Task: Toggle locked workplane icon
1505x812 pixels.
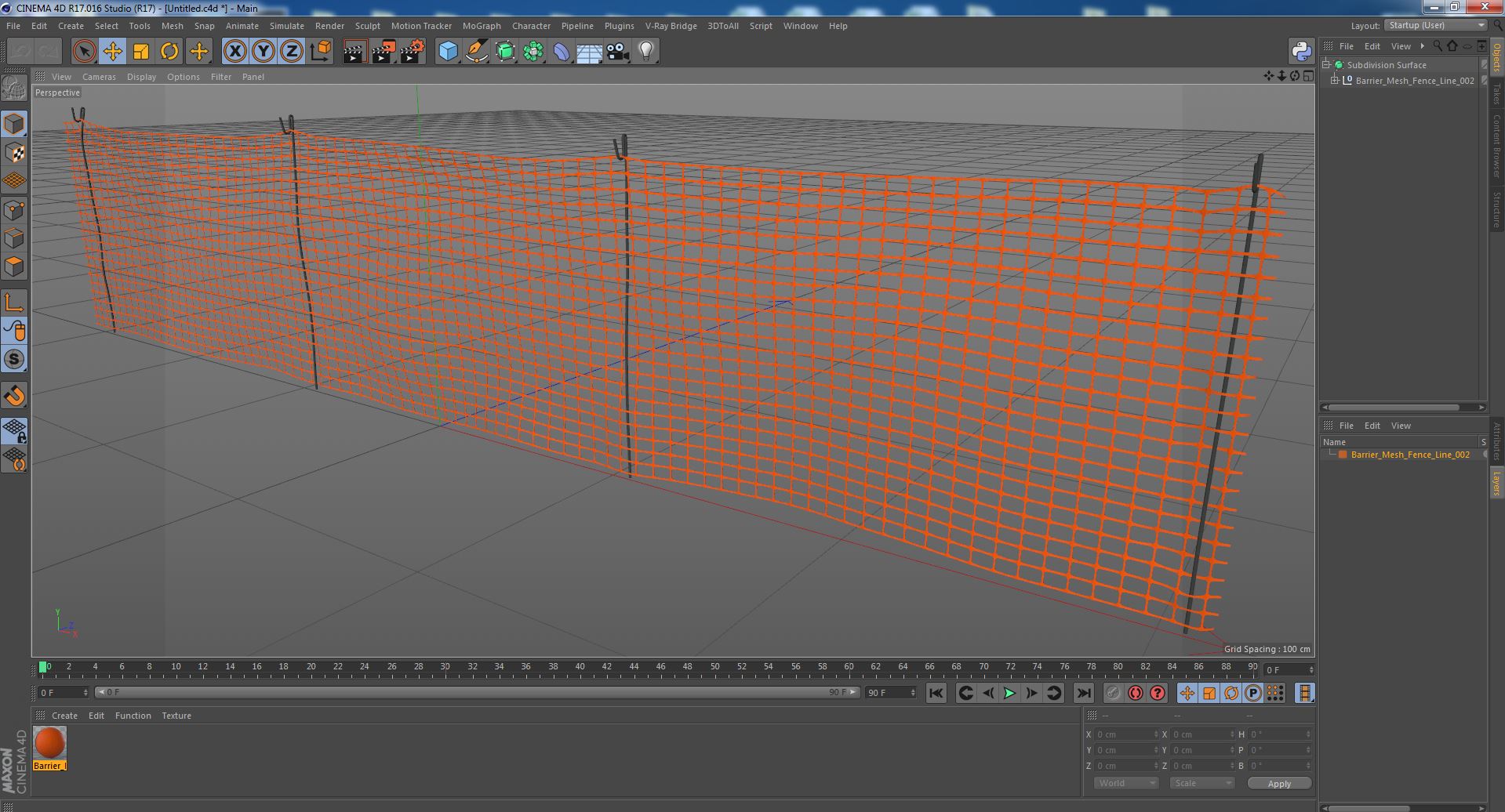Action: [14, 430]
